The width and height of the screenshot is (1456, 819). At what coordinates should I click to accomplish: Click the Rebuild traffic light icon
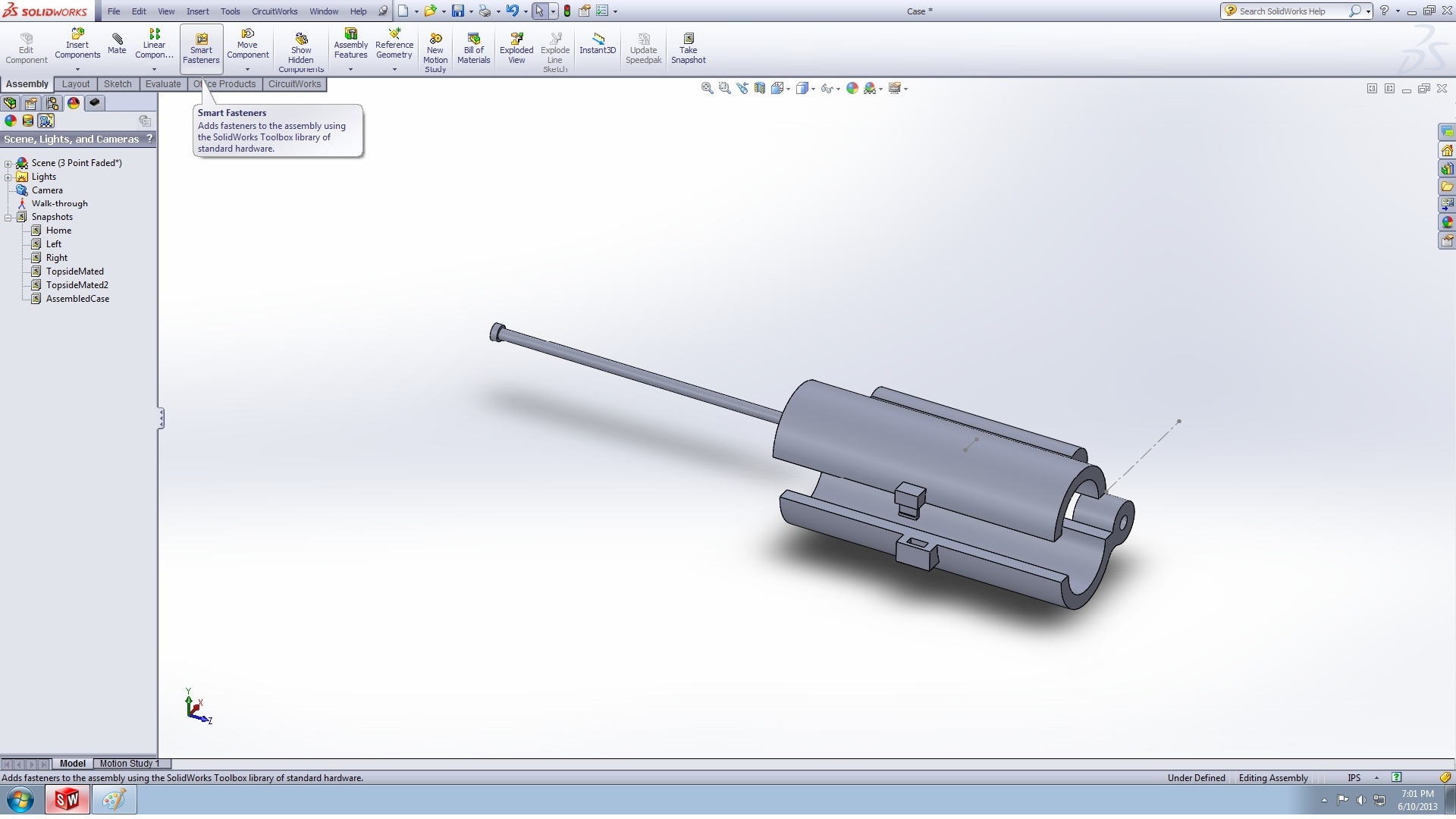coord(566,11)
